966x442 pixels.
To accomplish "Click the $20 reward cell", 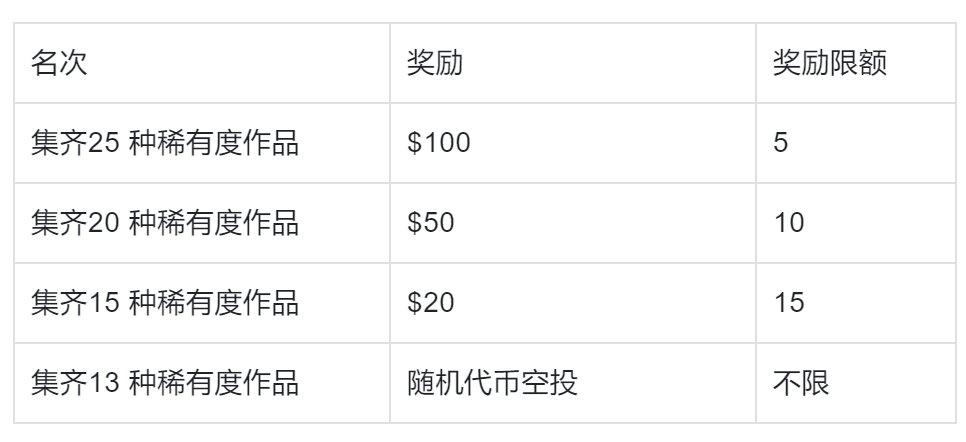I will (431, 303).
